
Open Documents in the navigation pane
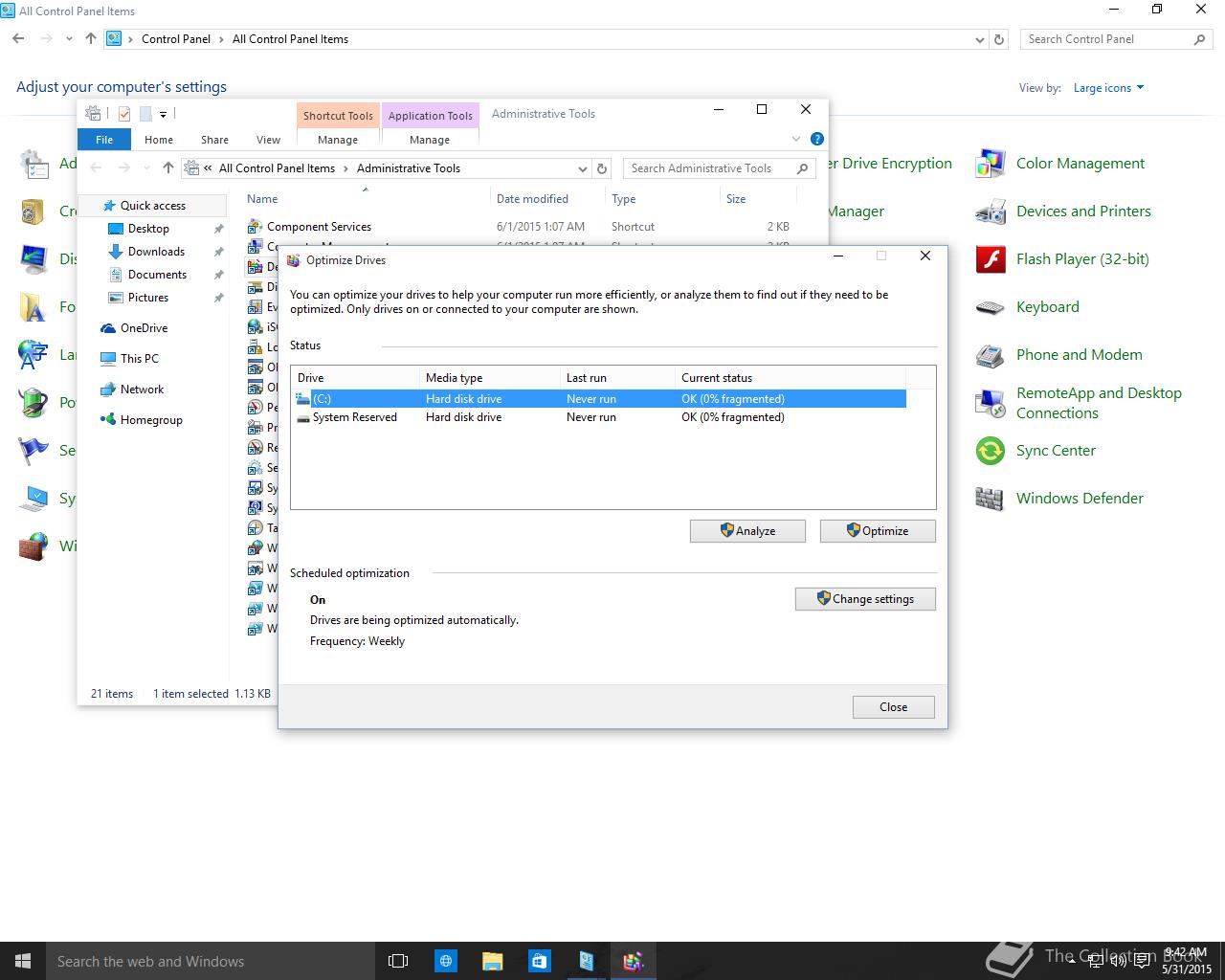pyautogui.click(x=157, y=275)
